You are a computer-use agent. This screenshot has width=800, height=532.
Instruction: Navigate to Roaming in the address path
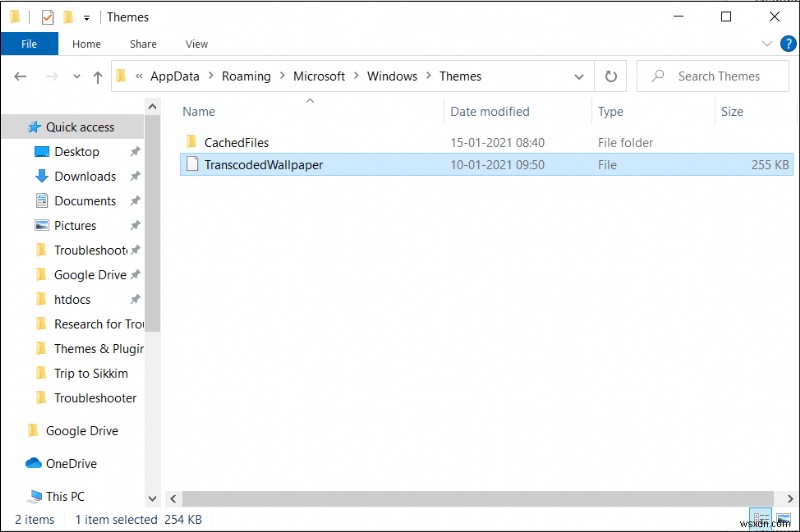(246, 76)
